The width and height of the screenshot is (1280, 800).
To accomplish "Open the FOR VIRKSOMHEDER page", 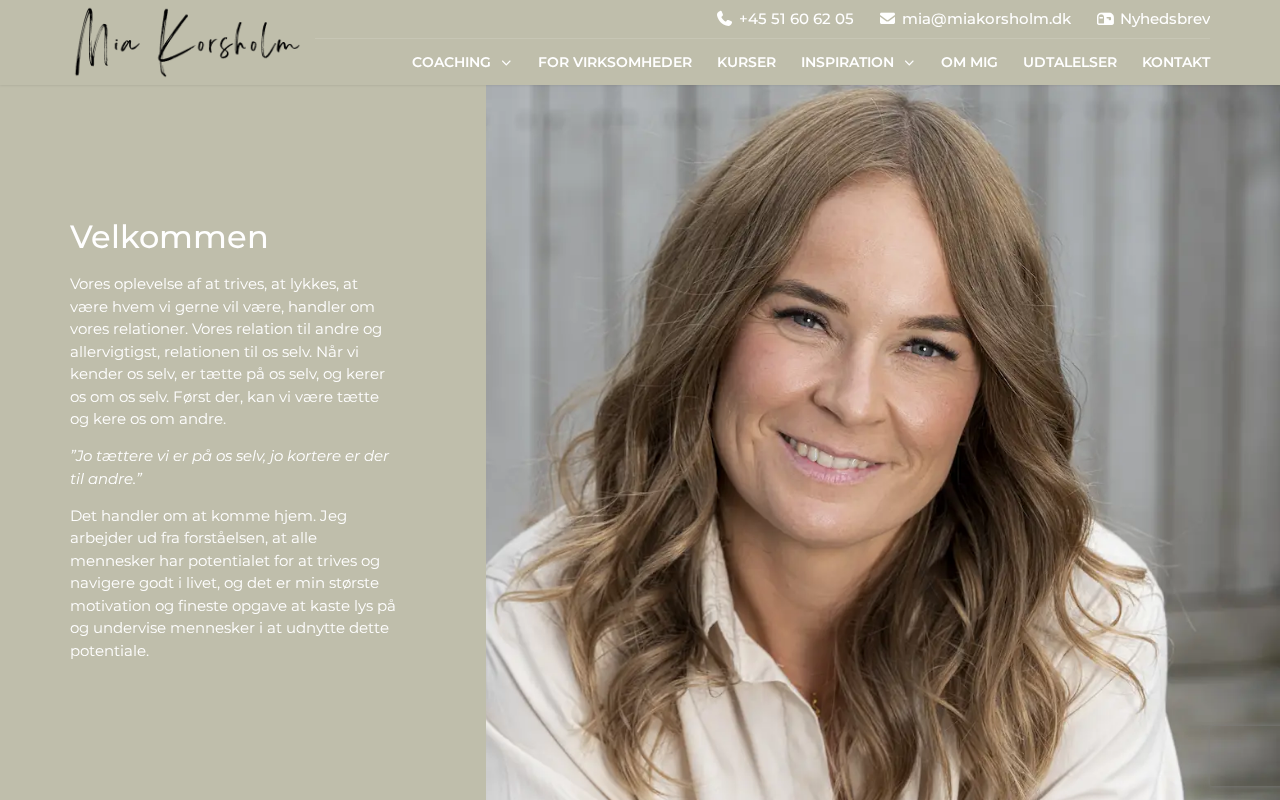I will click(615, 62).
